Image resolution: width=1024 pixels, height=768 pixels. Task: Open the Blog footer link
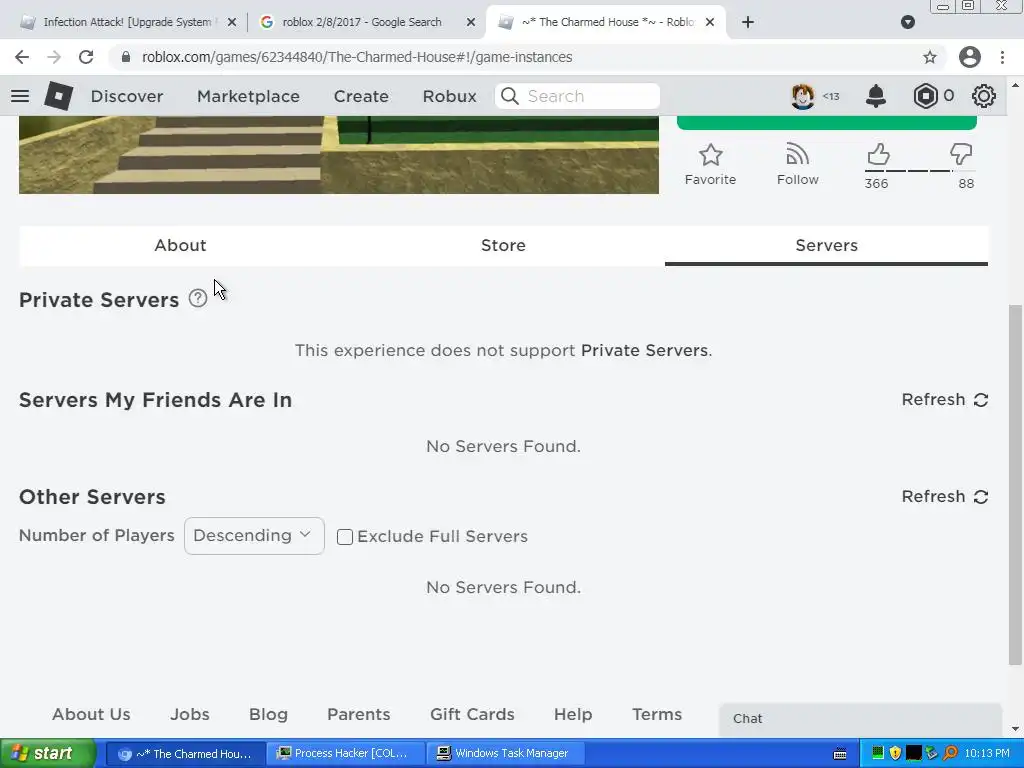(268, 714)
